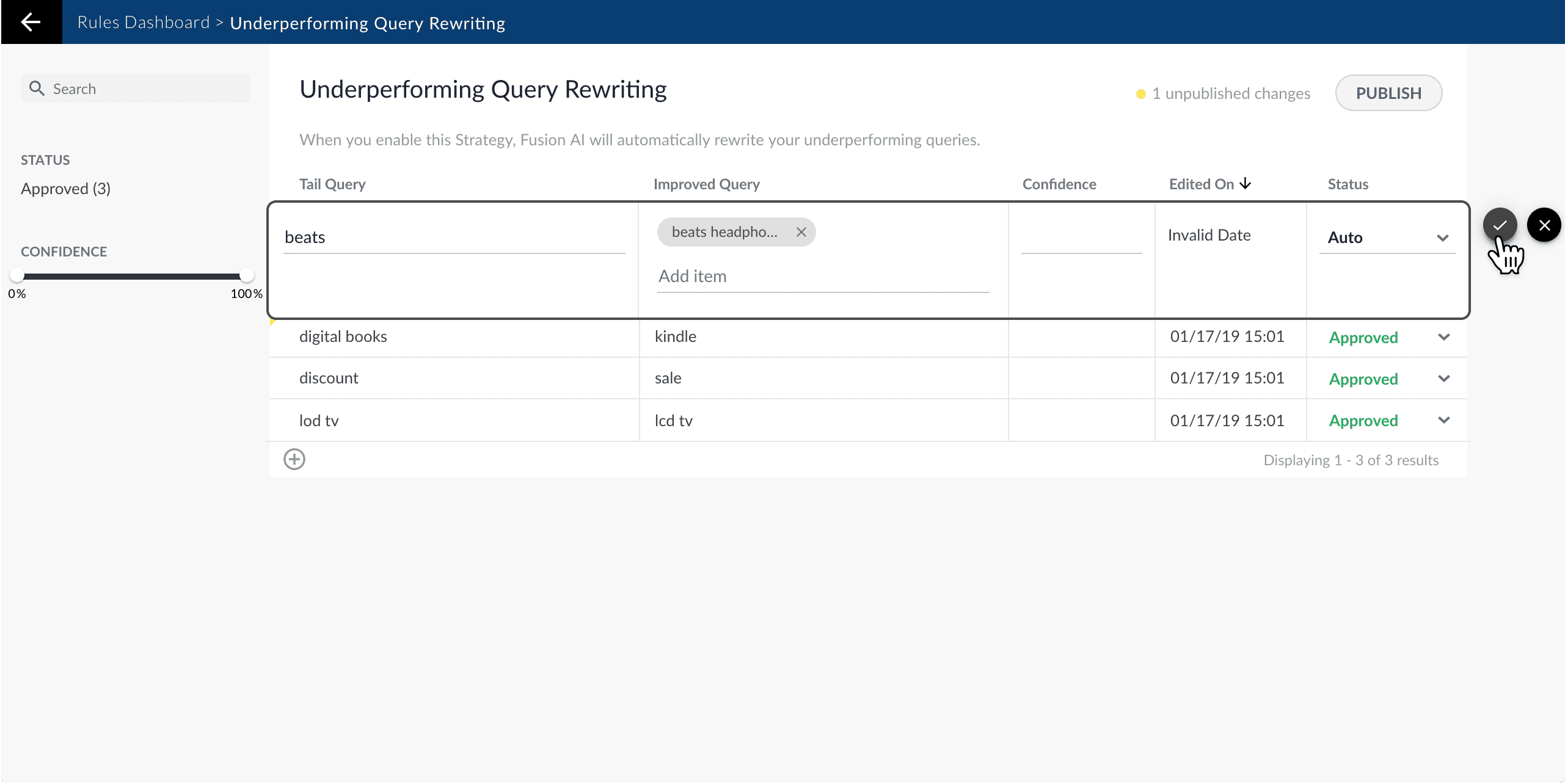This screenshot has height=784, width=1565.
Task: Toggle the Approved (3) status filter
Action: point(65,188)
